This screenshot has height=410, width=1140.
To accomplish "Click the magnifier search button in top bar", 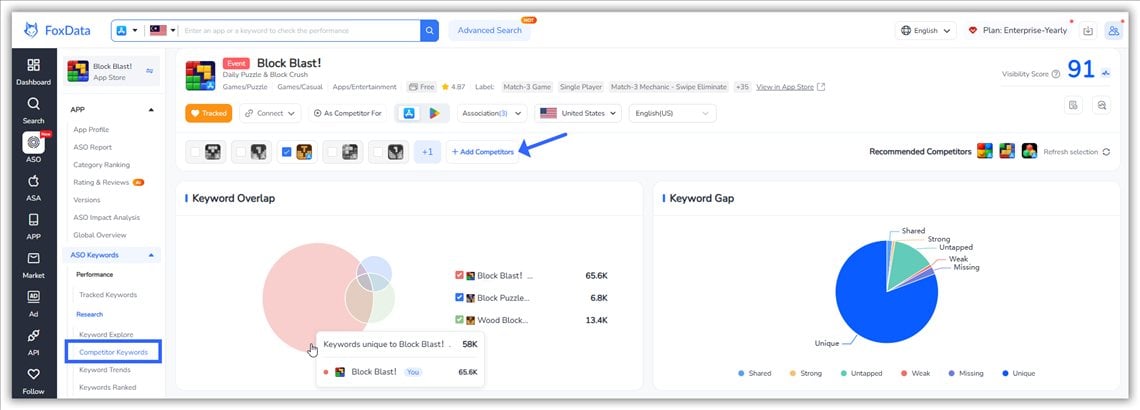I will pos(430,31).
